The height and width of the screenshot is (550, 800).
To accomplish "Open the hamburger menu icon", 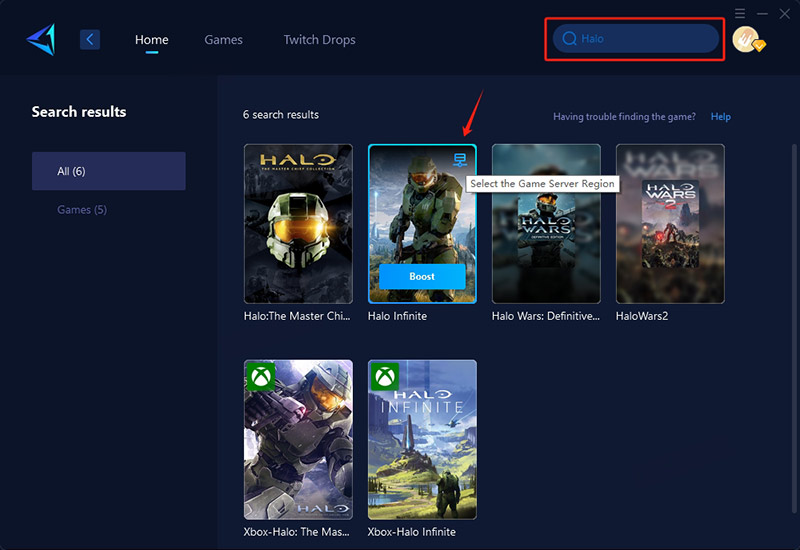I will 740,13.
